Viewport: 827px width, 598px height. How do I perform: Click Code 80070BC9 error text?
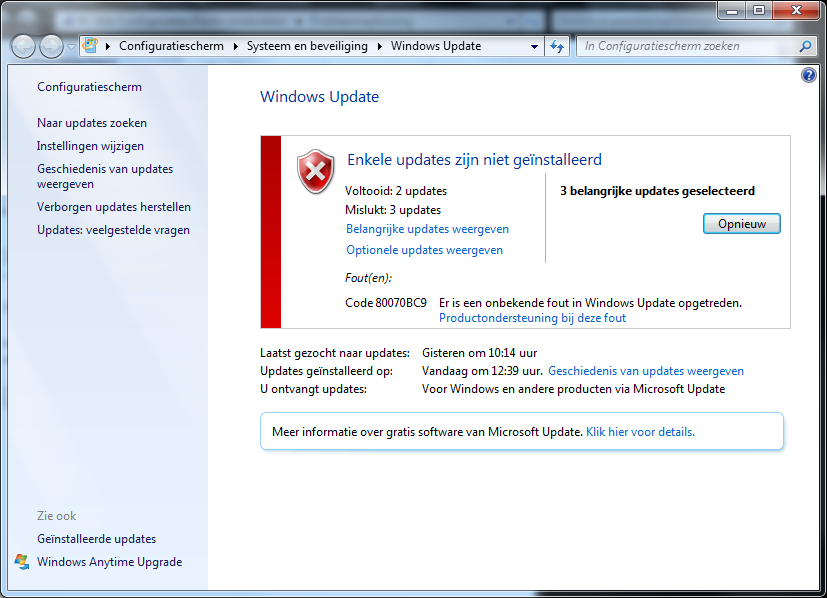(x=386, y=303)
